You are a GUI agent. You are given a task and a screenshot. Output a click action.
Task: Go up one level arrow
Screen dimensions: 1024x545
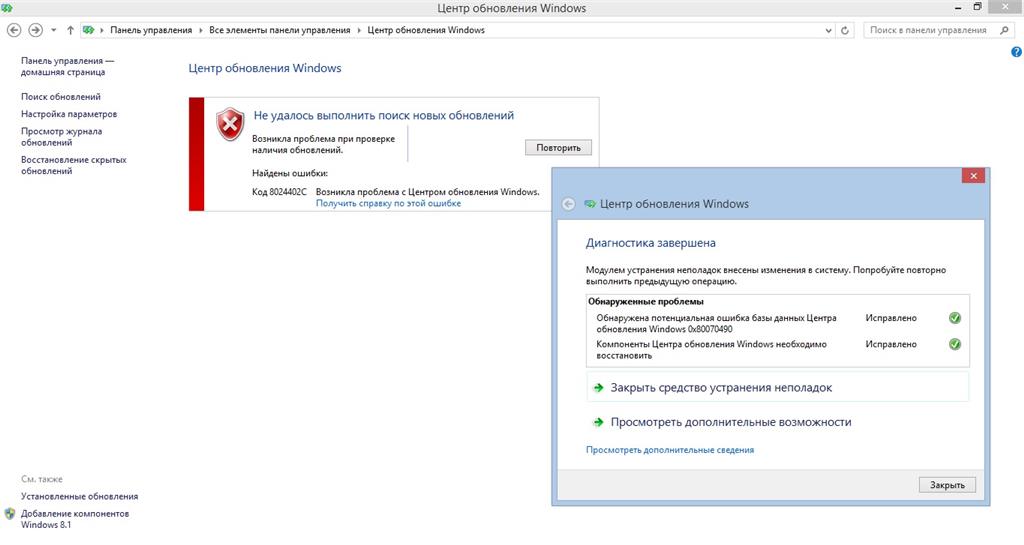tap(70, 30)
